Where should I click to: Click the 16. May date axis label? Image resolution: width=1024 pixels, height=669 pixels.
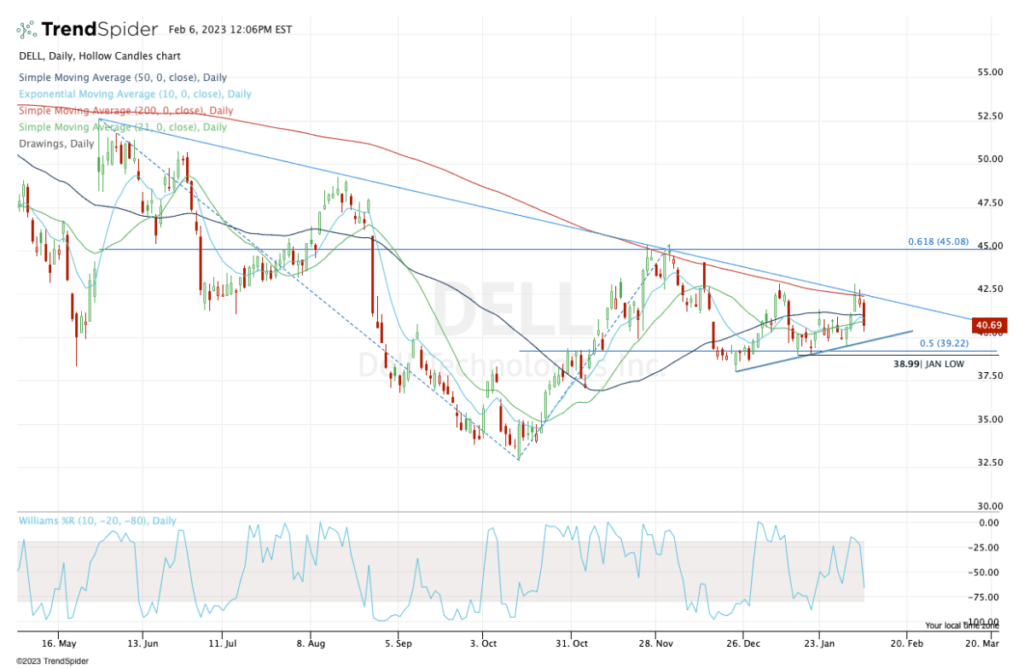tap(59, 644)
